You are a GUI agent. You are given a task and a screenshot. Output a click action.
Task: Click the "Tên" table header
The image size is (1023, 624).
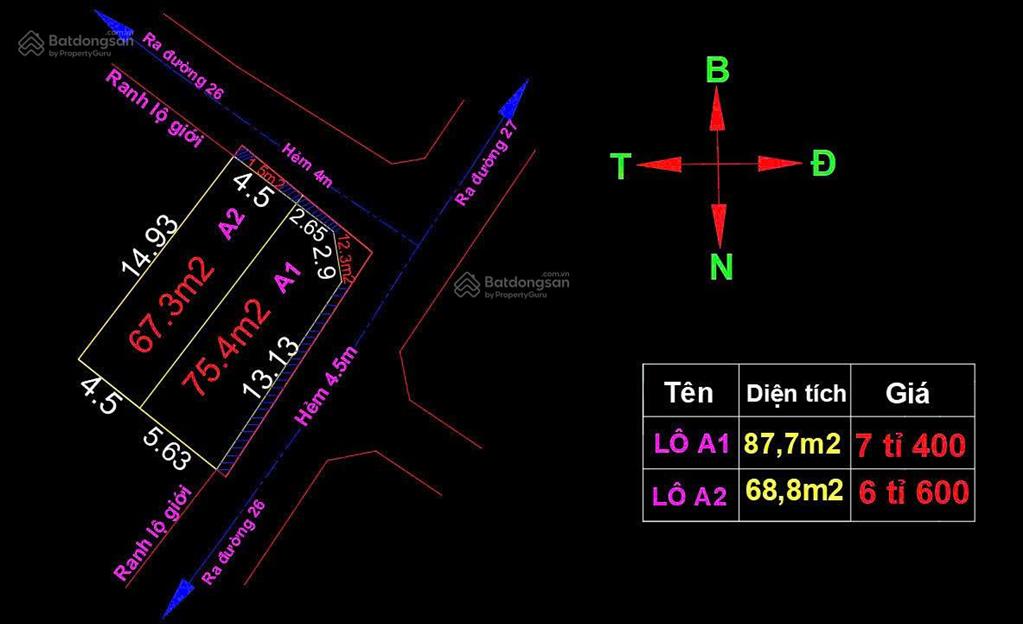coord(688,393)
